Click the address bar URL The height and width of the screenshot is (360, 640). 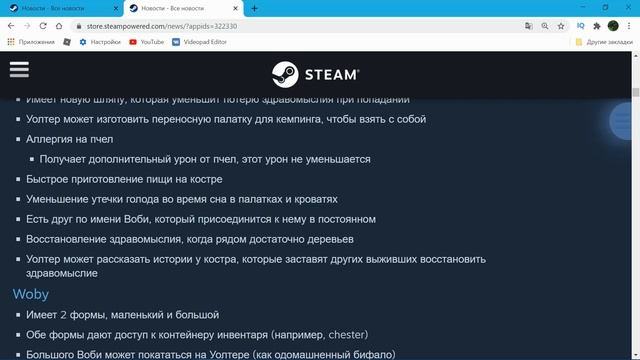click(x=162, y=26)
